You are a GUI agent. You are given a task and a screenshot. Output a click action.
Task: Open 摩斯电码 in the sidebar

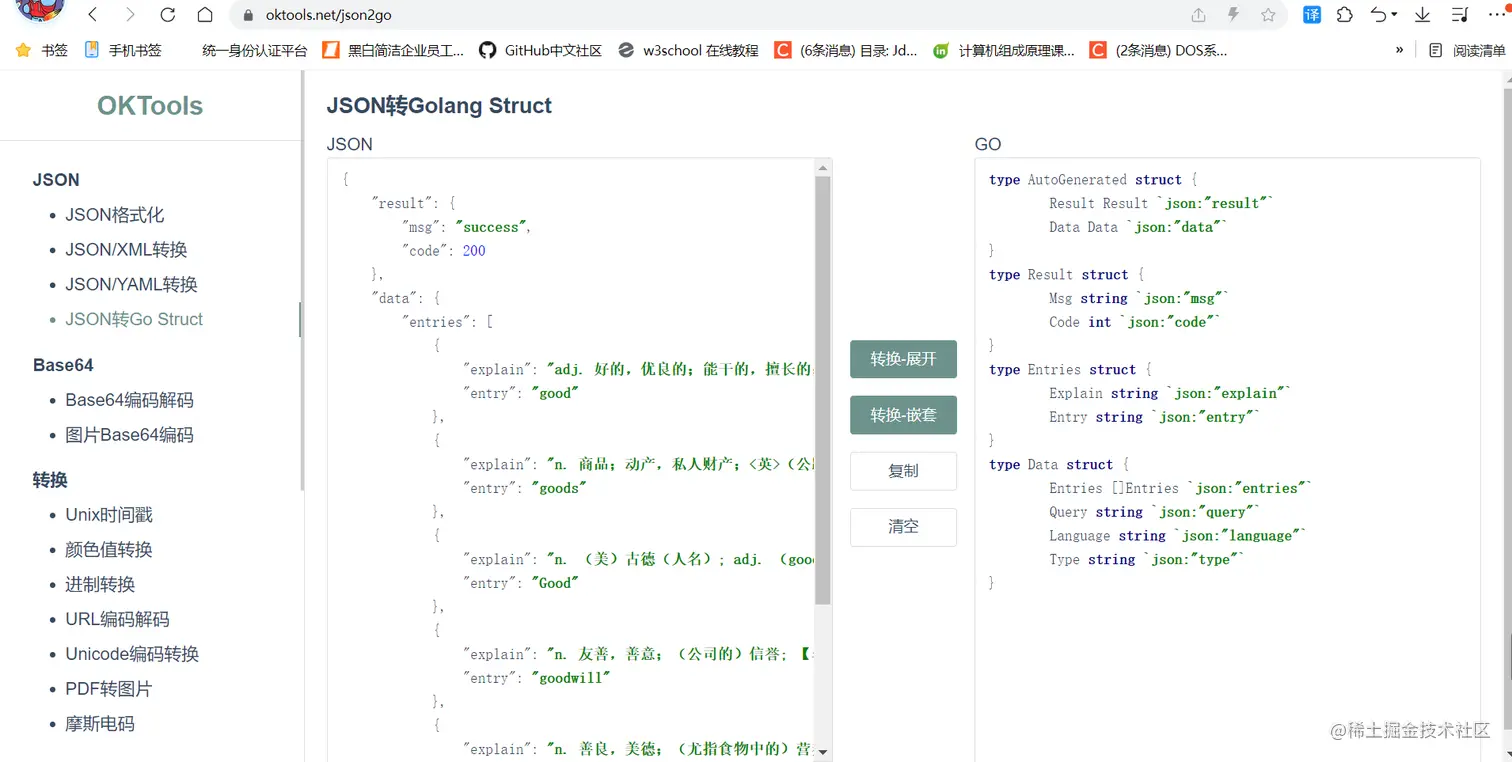pos(100,724)
